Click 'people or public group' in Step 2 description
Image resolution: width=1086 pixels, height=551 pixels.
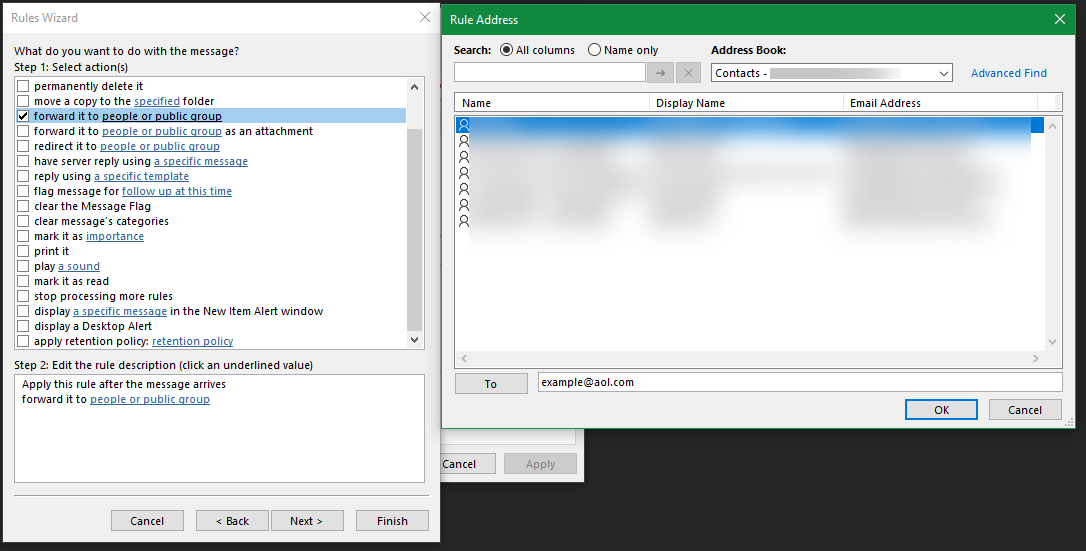tap(150, 399)
